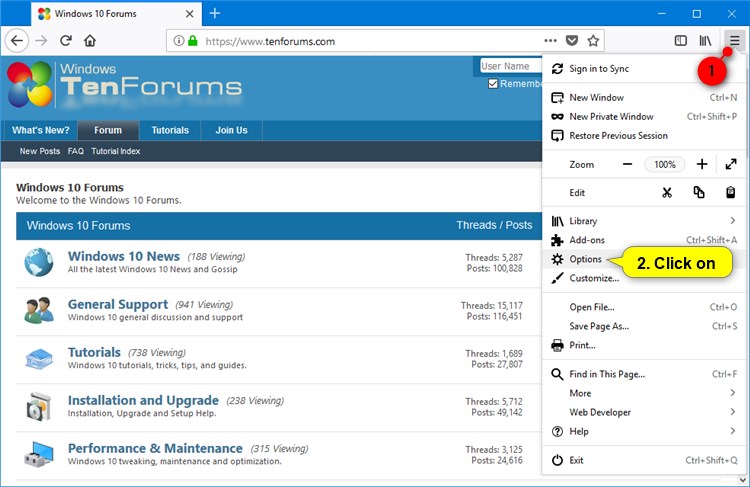Reset zoom via the 100% label
Viewport: 750px width, 487px height.
point(665,164)
